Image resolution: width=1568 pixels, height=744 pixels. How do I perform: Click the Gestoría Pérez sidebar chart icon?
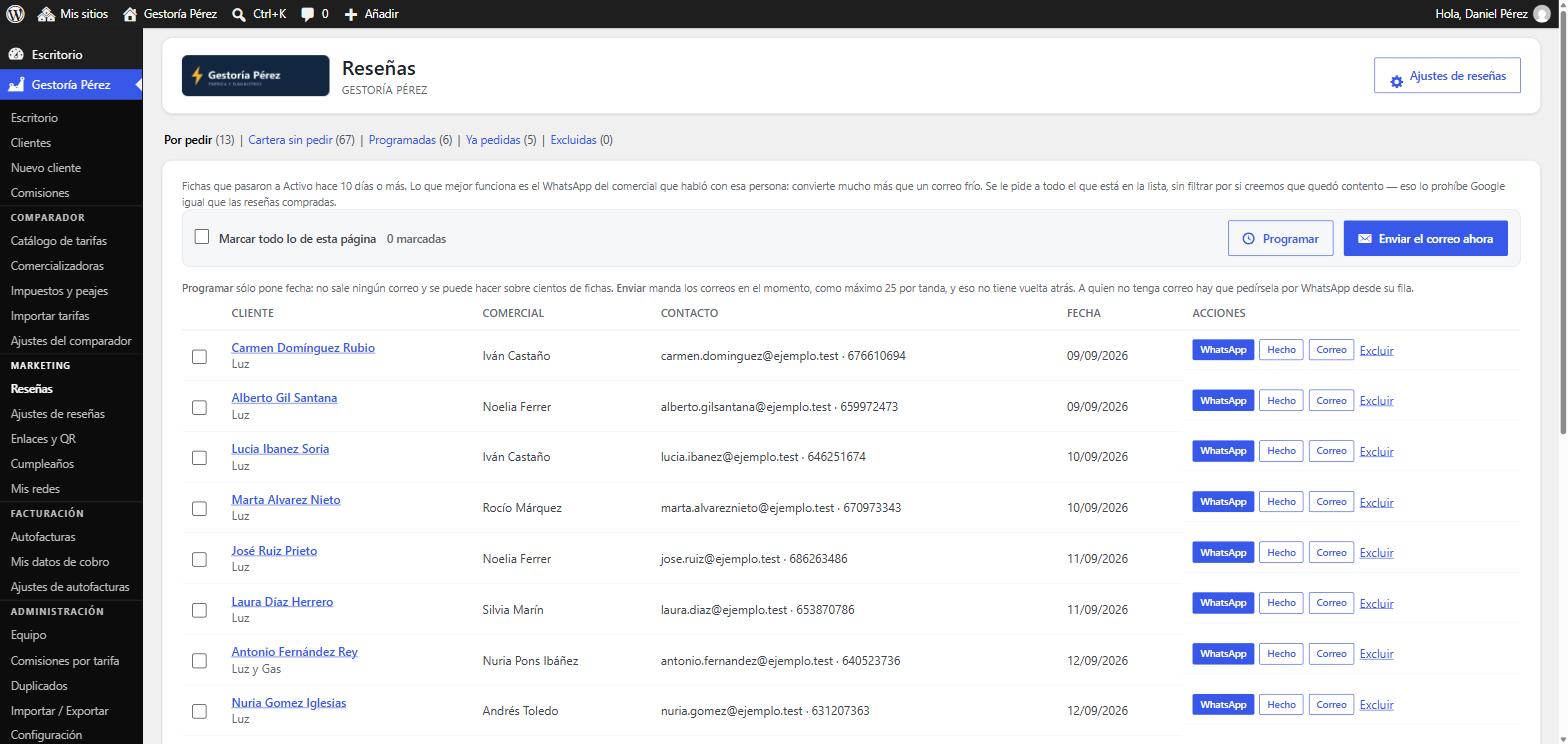16,85
